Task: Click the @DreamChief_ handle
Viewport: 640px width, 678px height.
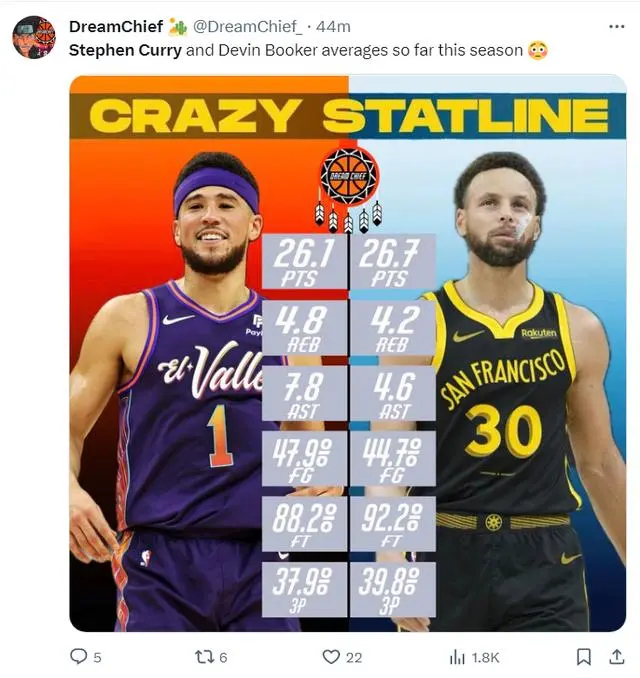Action: (x=247, y=26)
